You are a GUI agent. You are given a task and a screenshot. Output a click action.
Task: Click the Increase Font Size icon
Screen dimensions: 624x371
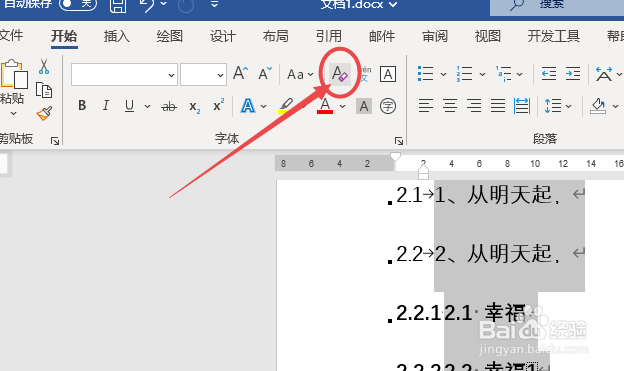240,74
